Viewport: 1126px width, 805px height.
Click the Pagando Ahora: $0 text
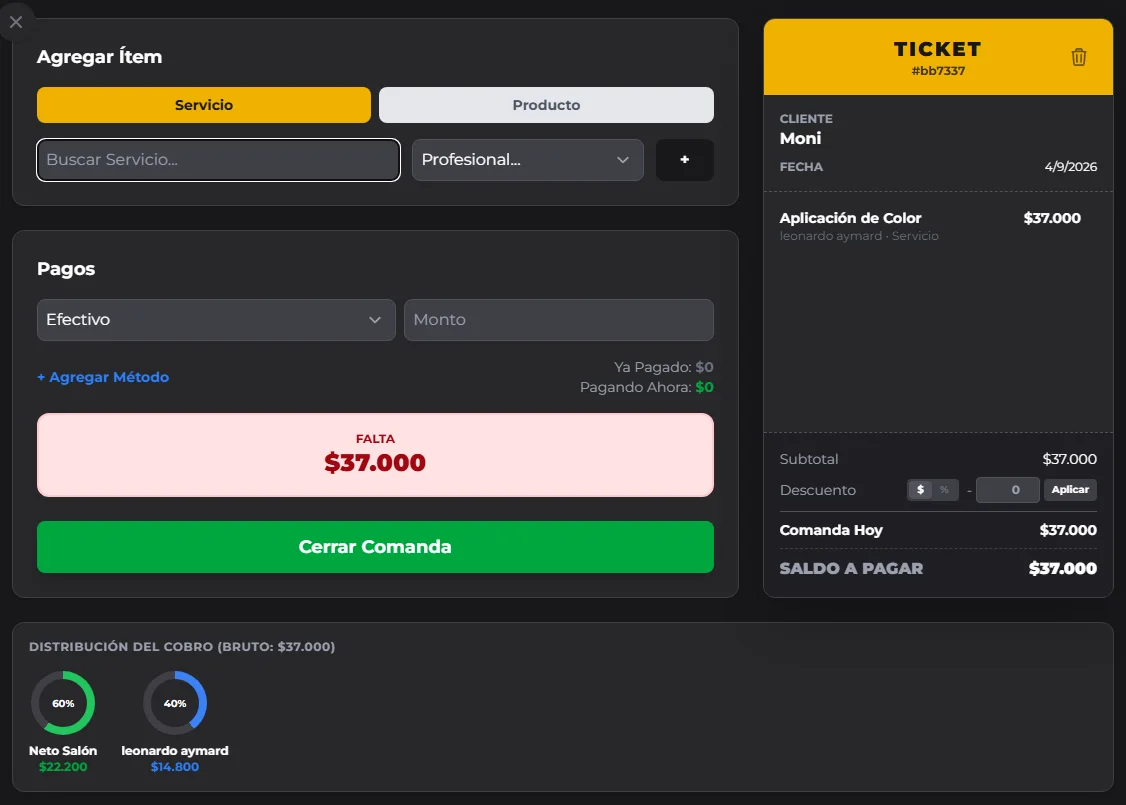[646, 387]
